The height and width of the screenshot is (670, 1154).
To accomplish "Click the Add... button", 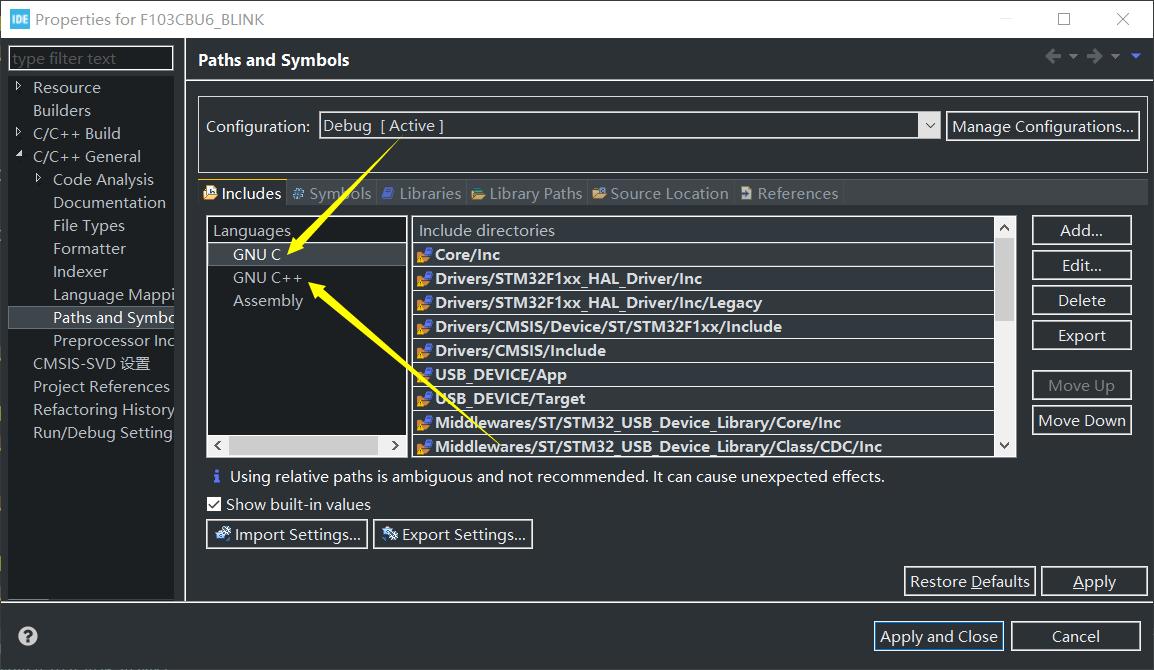I will (1081, 230).
